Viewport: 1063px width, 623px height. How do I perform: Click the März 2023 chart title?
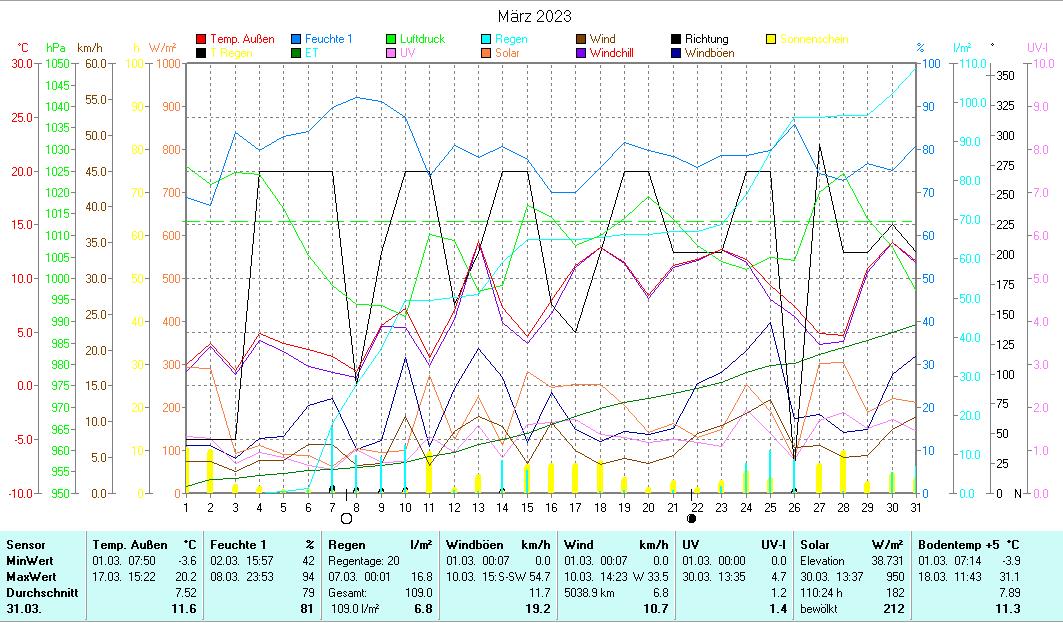pyautogui.click(x=535, y=16)
